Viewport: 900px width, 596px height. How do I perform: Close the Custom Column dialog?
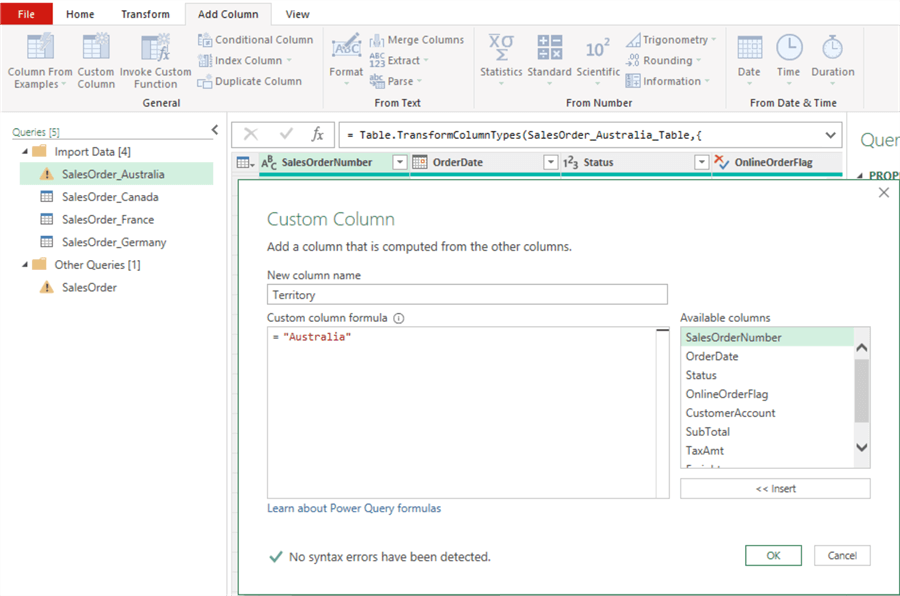tap(884, 192)
